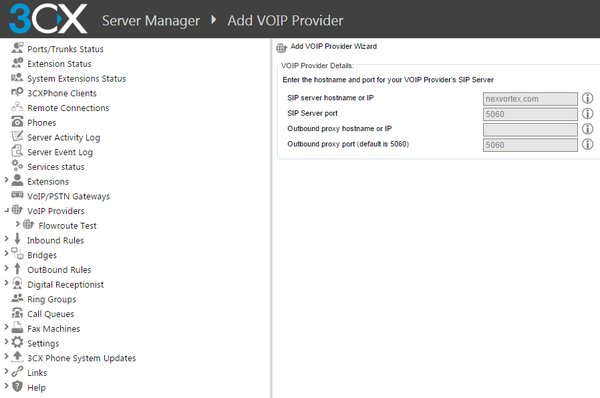Open Call Queues
Screen dimensions: 600x398
[51, 314]
